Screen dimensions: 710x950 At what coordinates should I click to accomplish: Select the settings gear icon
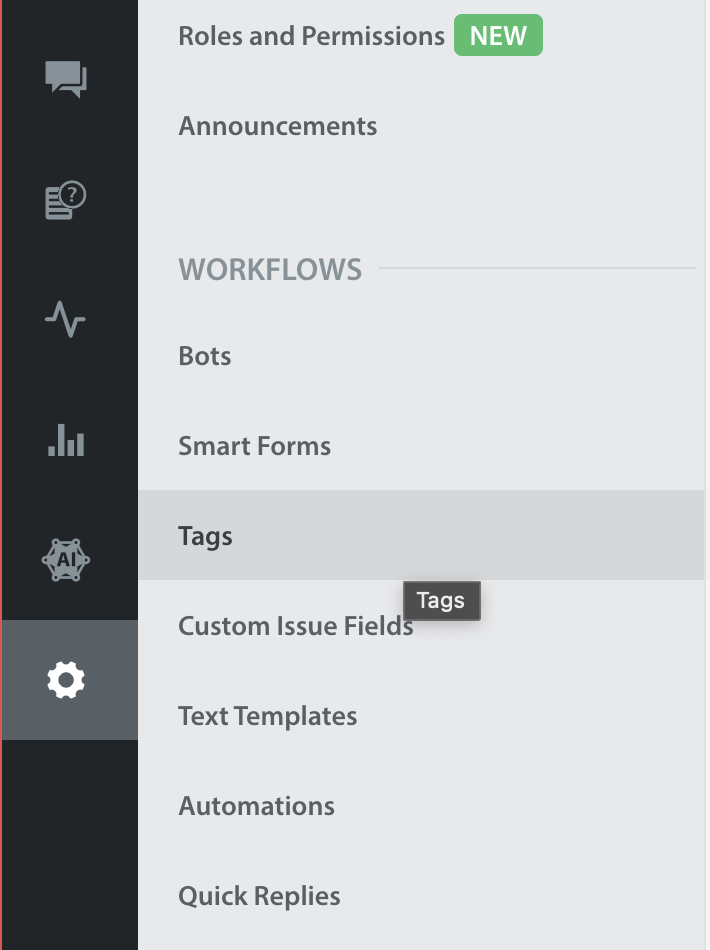click(66, 680)
